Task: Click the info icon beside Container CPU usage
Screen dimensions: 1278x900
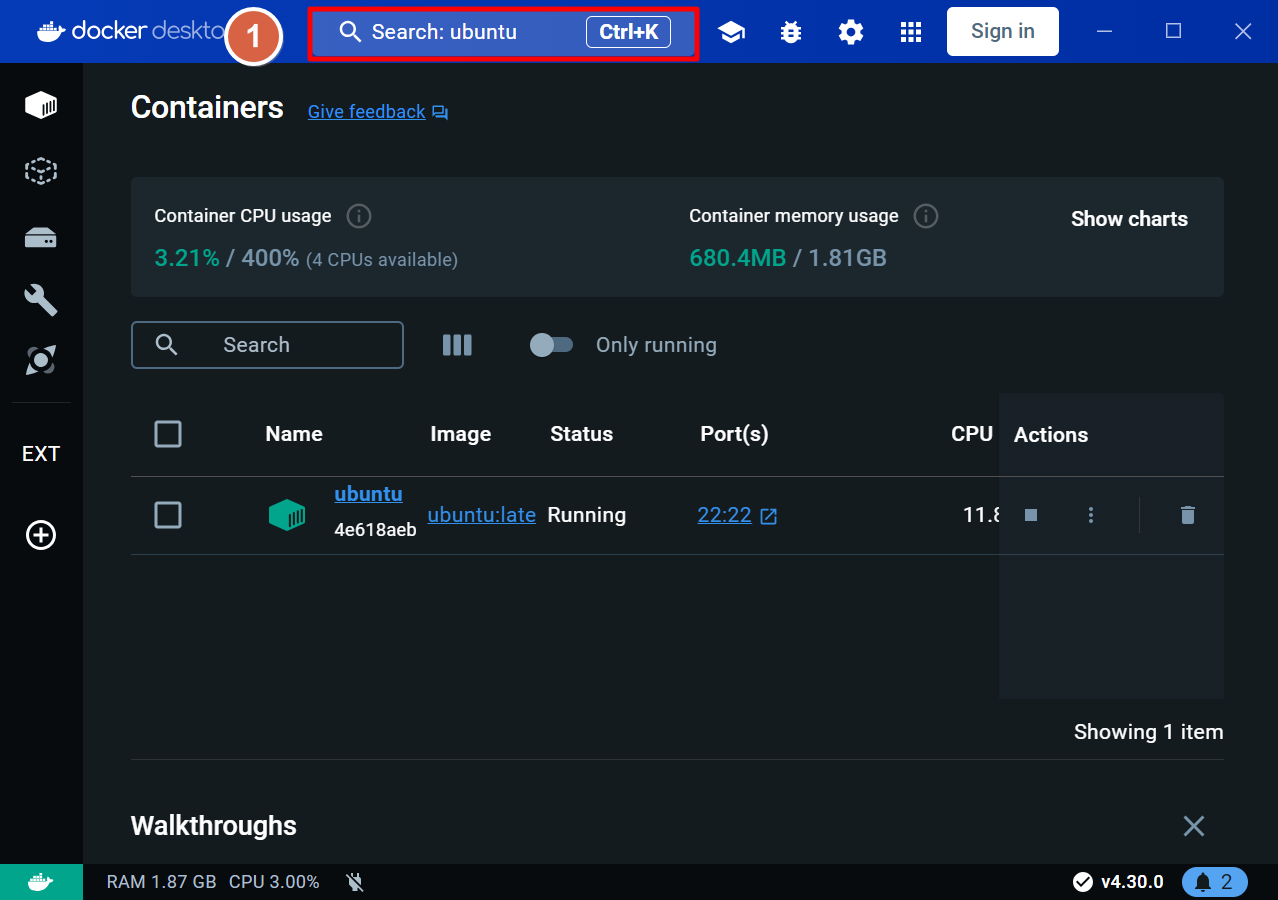Action: tap(359, 216)
